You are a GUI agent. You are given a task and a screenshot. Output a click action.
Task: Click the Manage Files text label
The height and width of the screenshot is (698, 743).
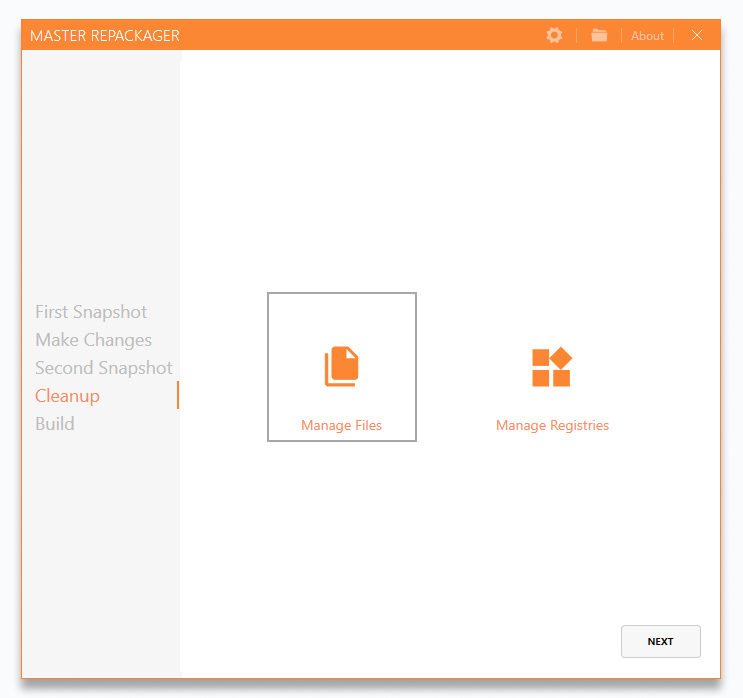click(x=341, y=426)
